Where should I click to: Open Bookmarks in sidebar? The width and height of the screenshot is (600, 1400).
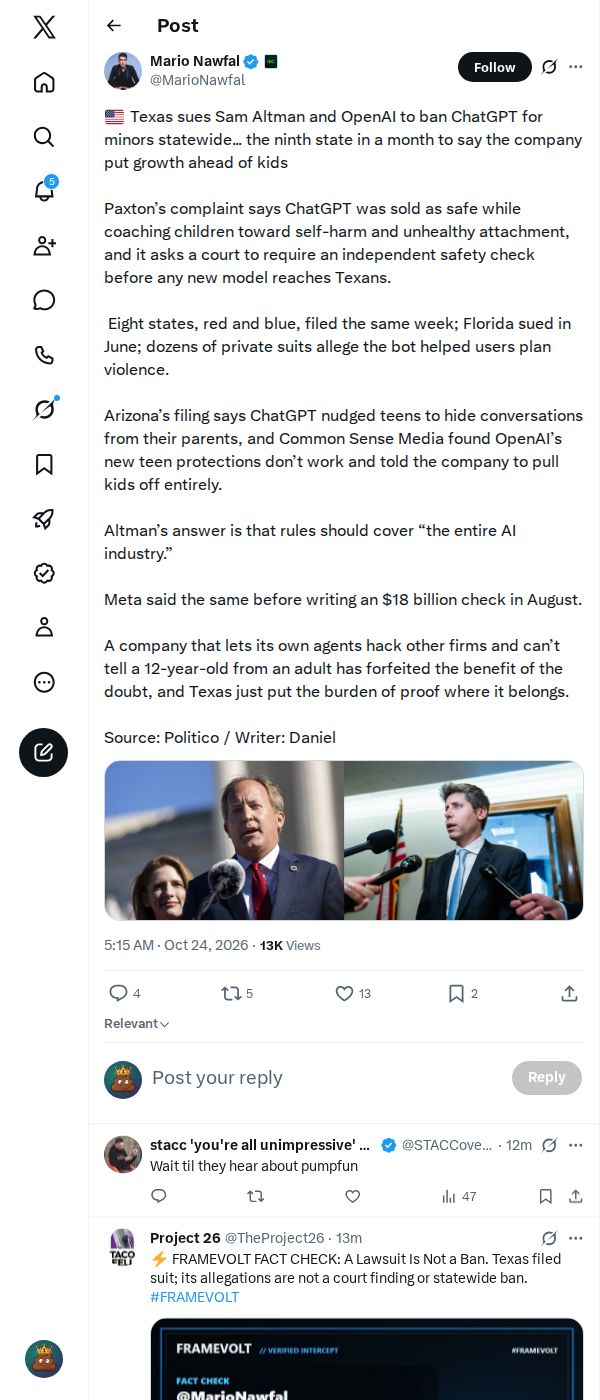coord(44,464)
